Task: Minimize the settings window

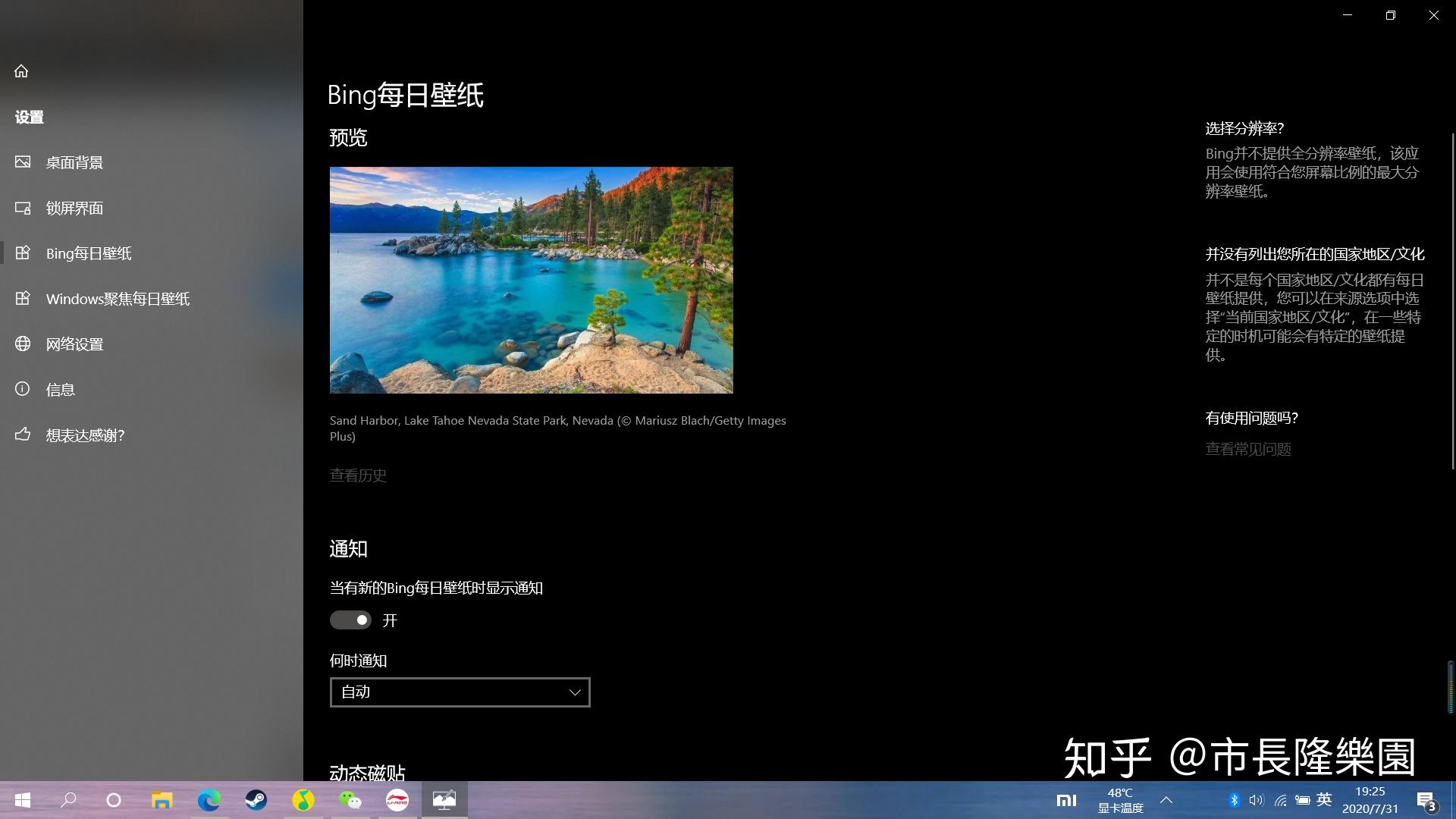Action: tap(1348, 15)
